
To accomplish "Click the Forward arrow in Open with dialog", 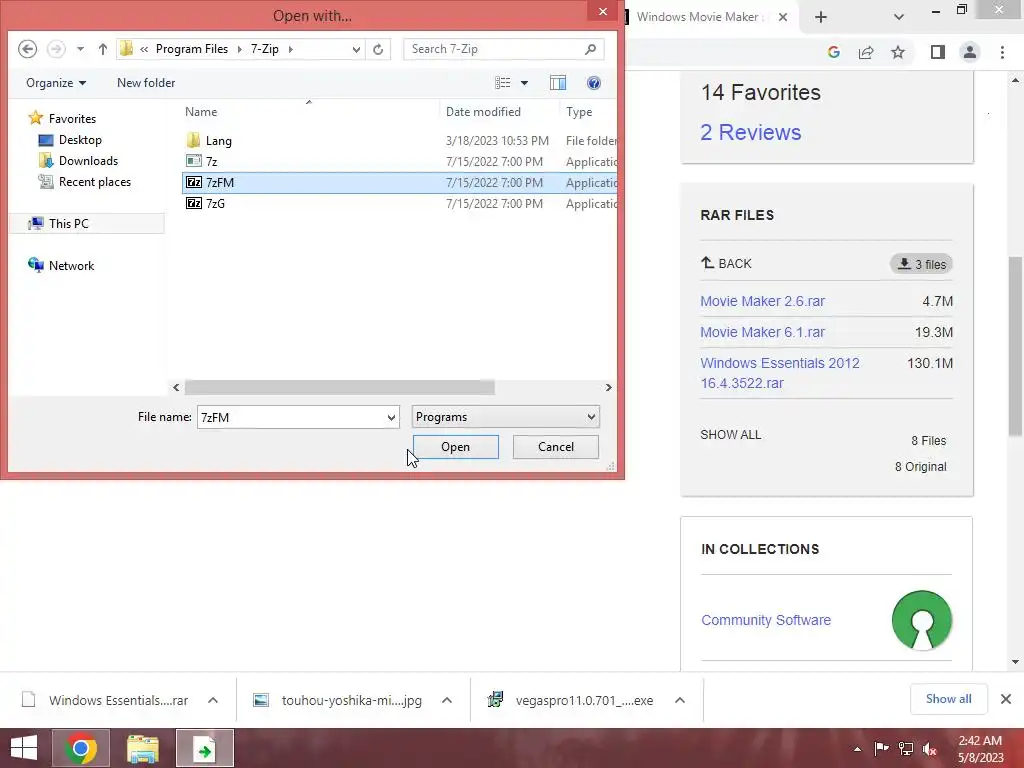I will (x=56, y=49).
